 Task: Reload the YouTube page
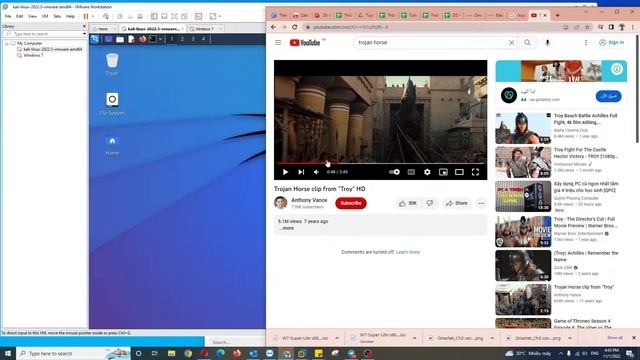click(295, 27)
